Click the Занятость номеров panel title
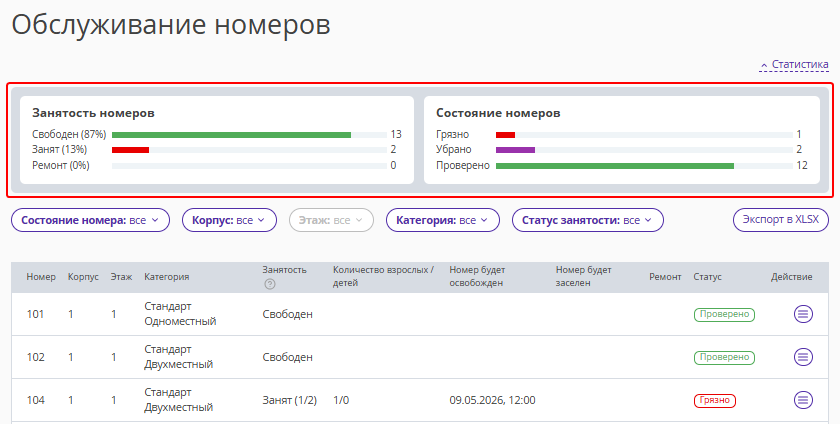 point(93,113)
